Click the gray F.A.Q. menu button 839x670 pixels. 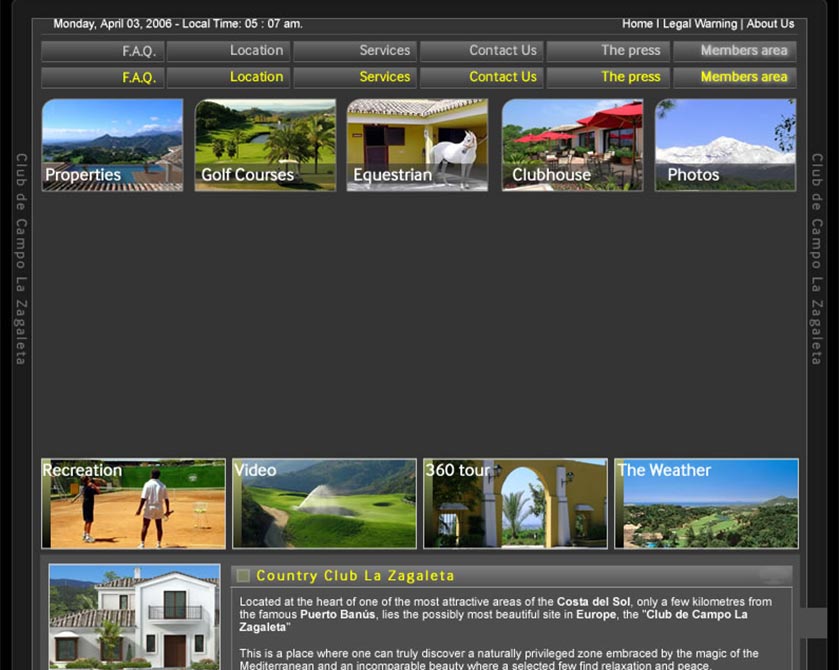pyautogui.click(x=103, y=51)
